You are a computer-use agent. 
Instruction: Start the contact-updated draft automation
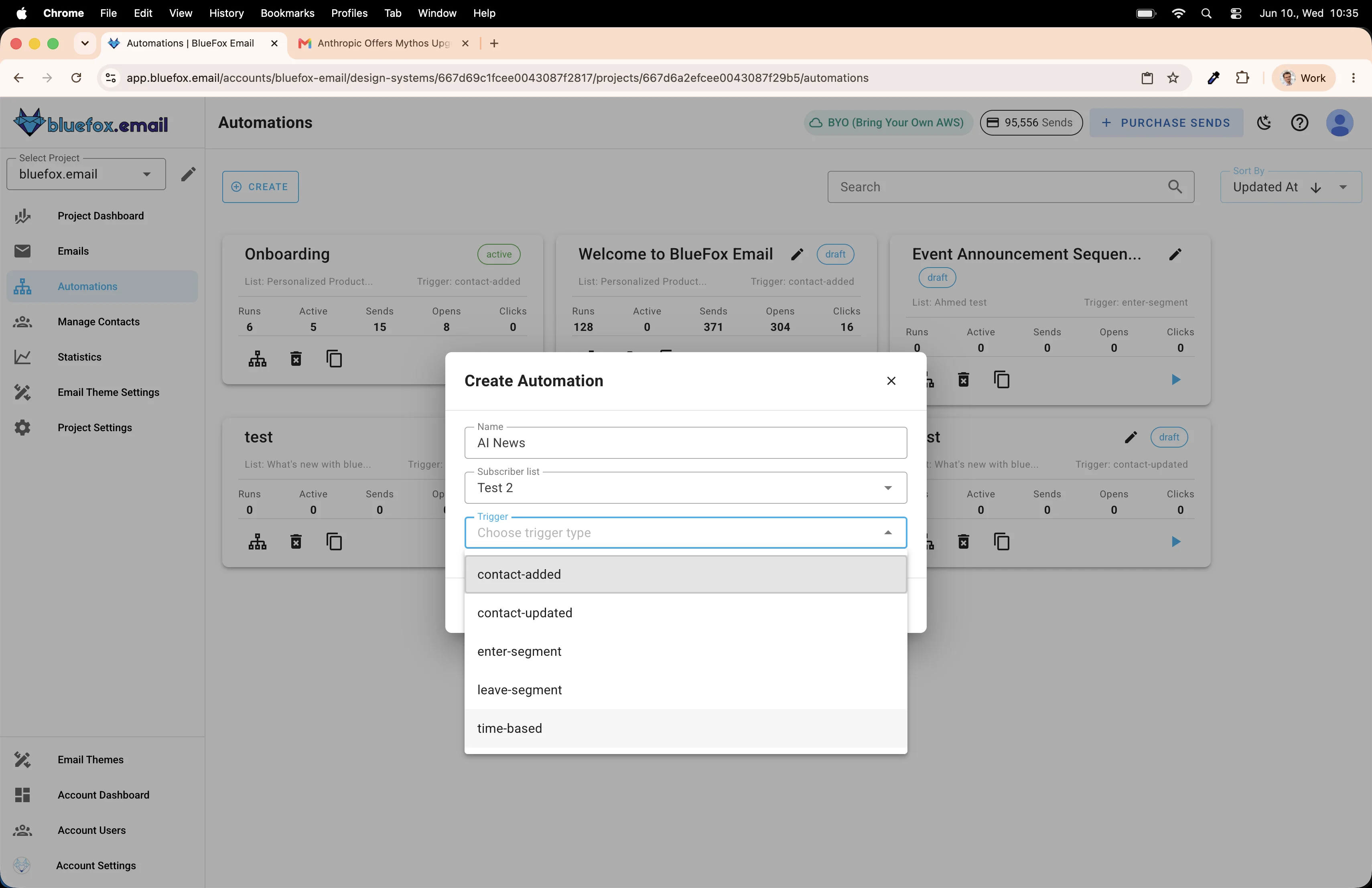[1176, 542]
